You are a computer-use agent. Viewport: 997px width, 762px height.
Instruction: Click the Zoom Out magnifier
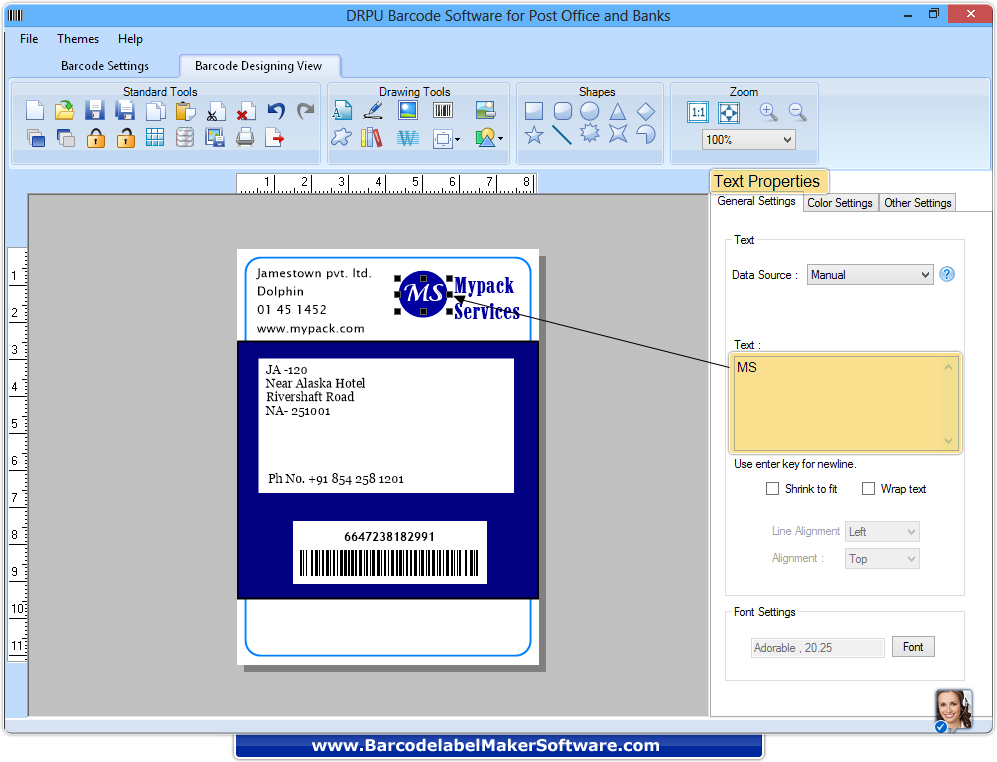pos(797,112)
